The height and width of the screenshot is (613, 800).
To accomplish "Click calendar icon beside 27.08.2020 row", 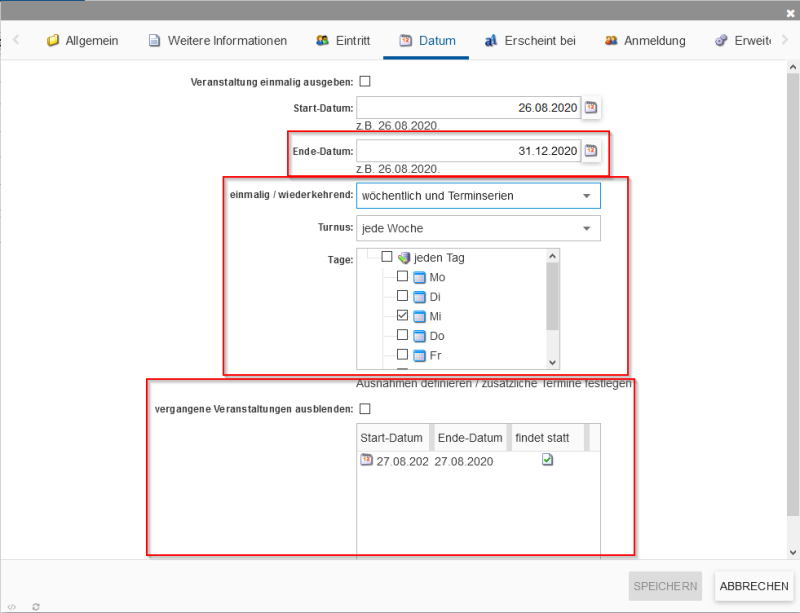I will click(366, 460).
